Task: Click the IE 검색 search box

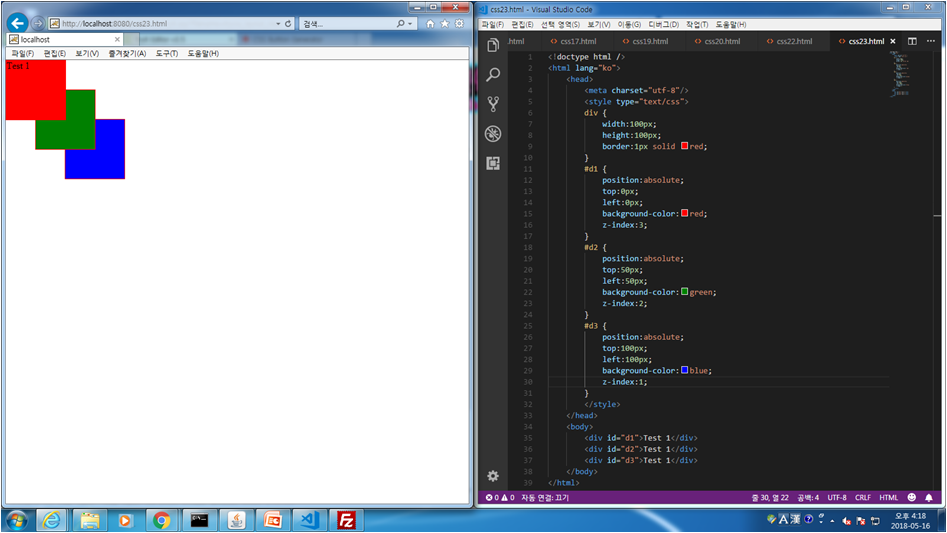Action: (347, 24)
